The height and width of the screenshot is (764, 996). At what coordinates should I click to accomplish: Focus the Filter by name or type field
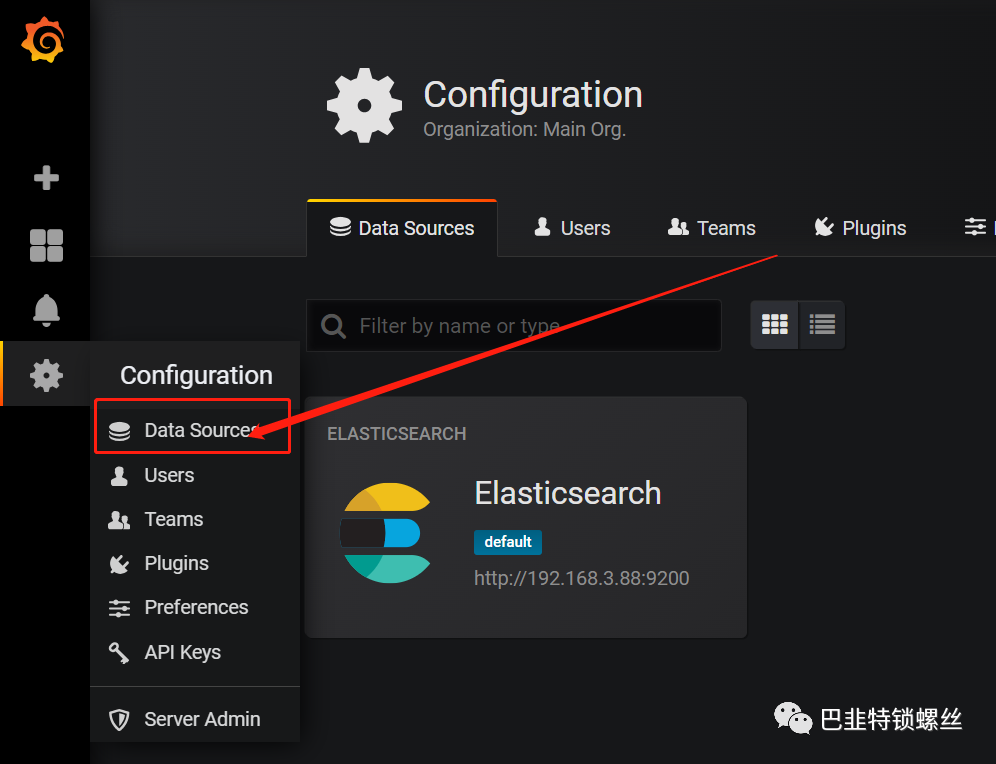click(x=514, y=326)
